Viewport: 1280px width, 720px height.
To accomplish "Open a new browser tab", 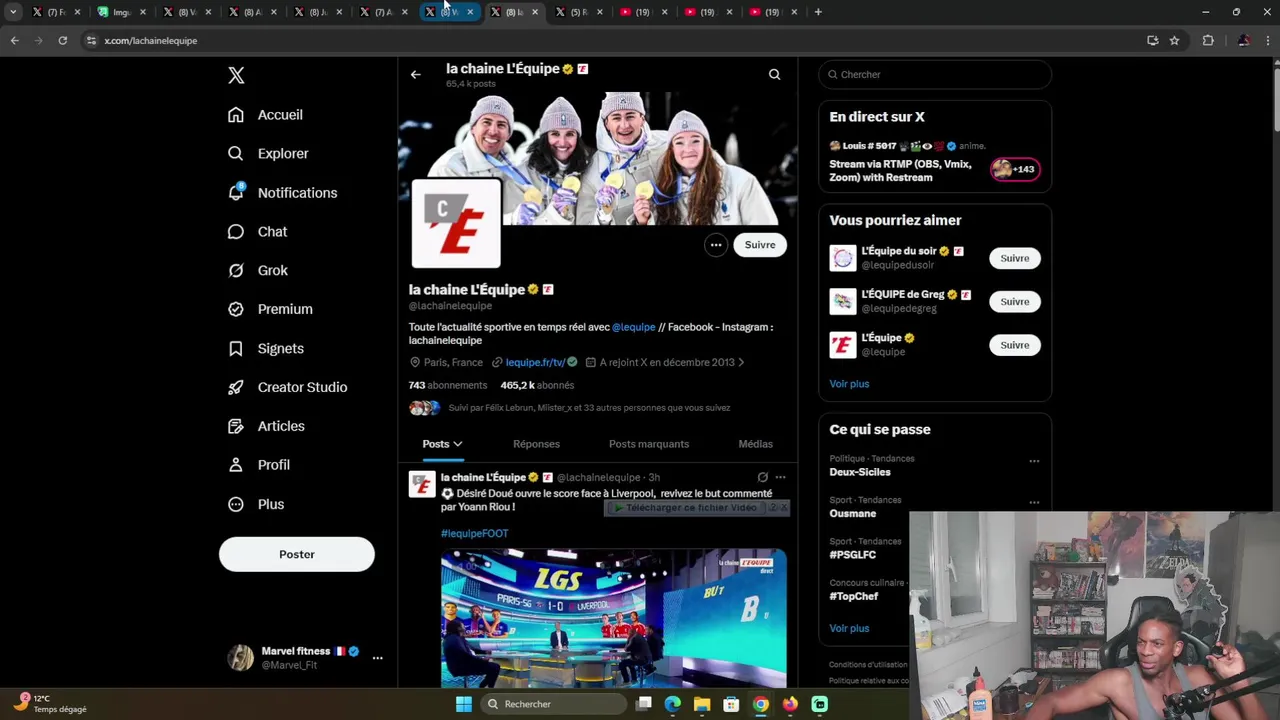I will tap(818, 12).
